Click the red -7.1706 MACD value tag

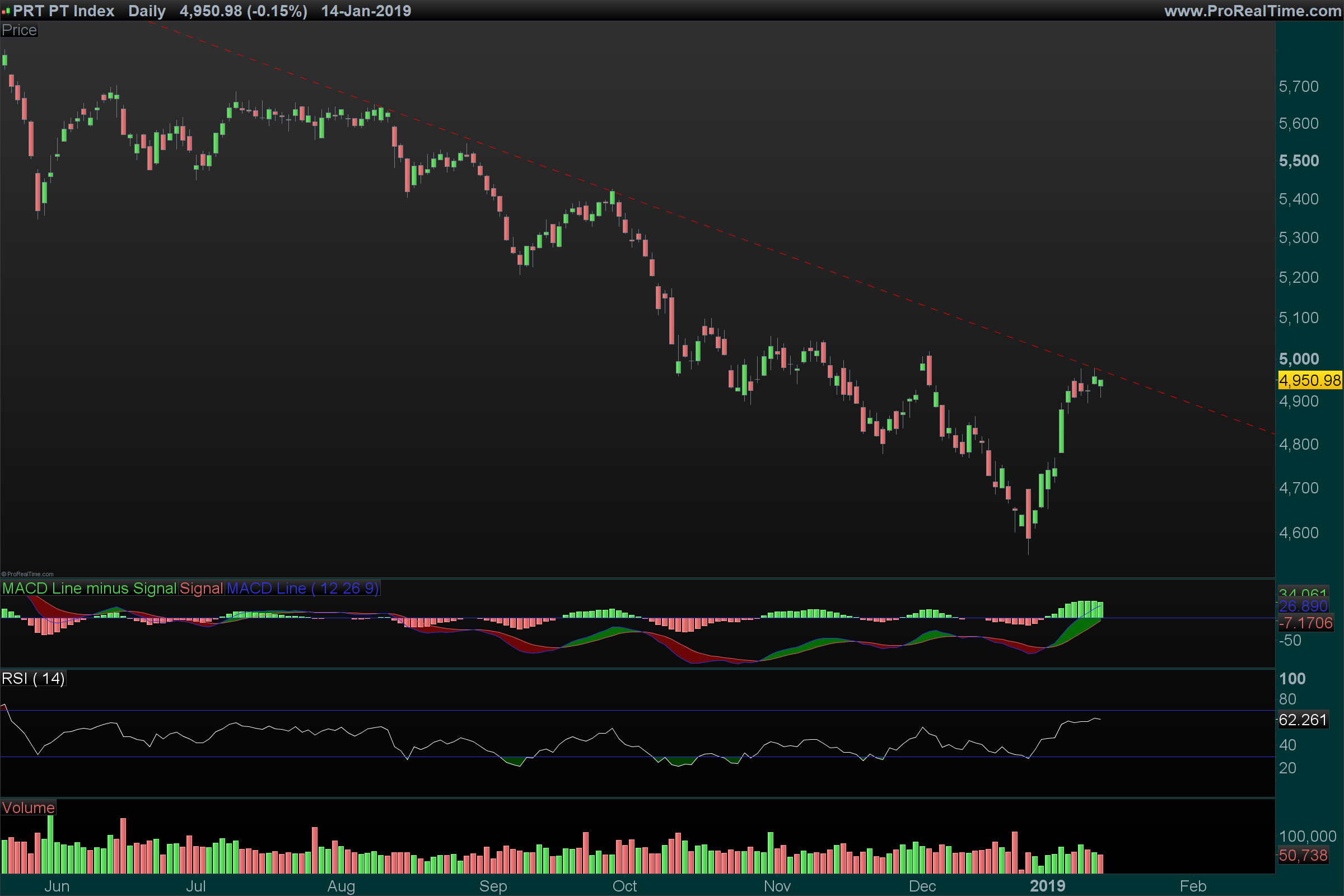(x=1305, y=623)
